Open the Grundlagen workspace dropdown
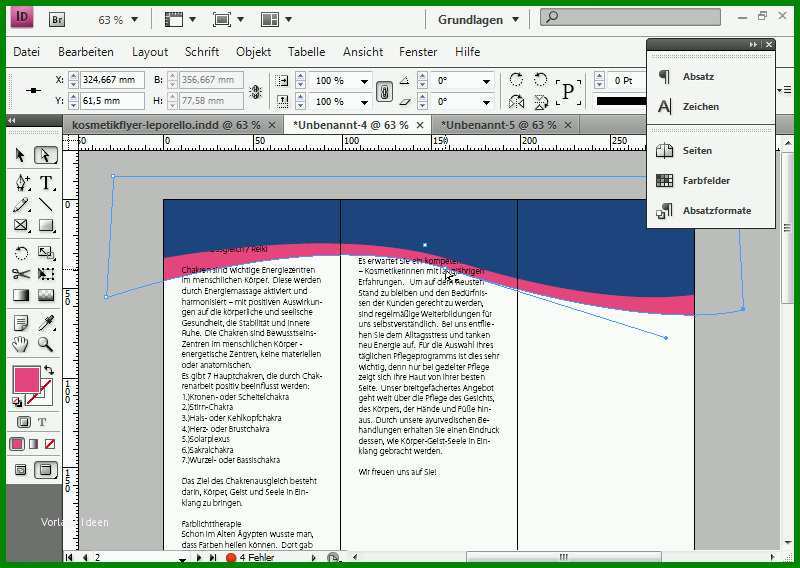This screenshot has width=800, height=568. tap(478, 20)
